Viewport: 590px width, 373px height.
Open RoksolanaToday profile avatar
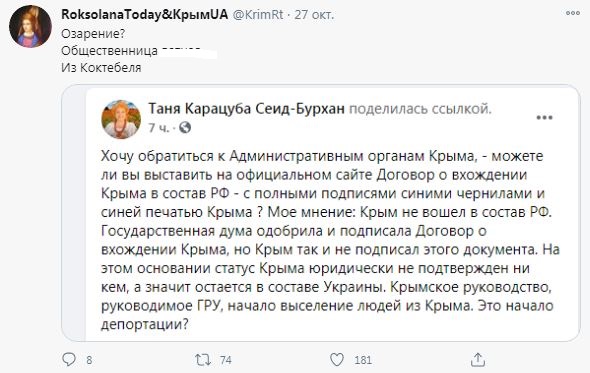[30, 26]
